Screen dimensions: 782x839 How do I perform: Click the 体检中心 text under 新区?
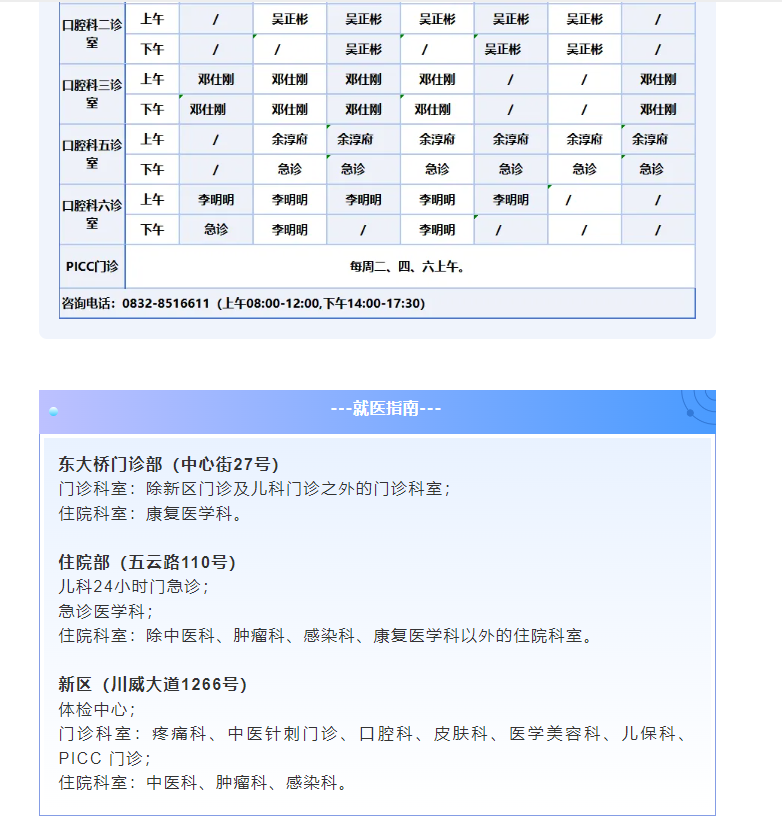click(x=96, y=709)
